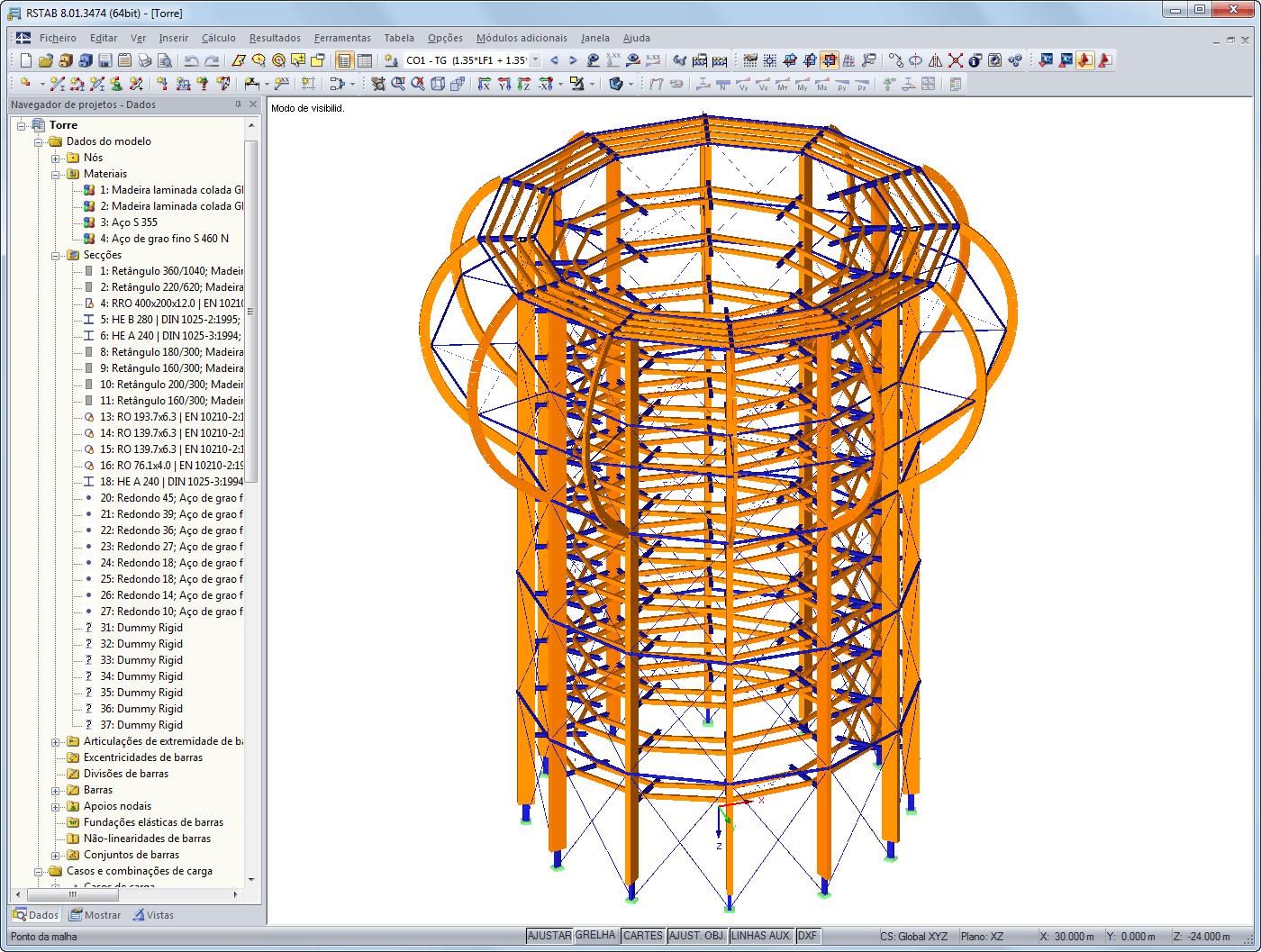Viewport: 1261px width, 952px height.
Task: Toggle torsional moment MT display
Action: point(783,84)
